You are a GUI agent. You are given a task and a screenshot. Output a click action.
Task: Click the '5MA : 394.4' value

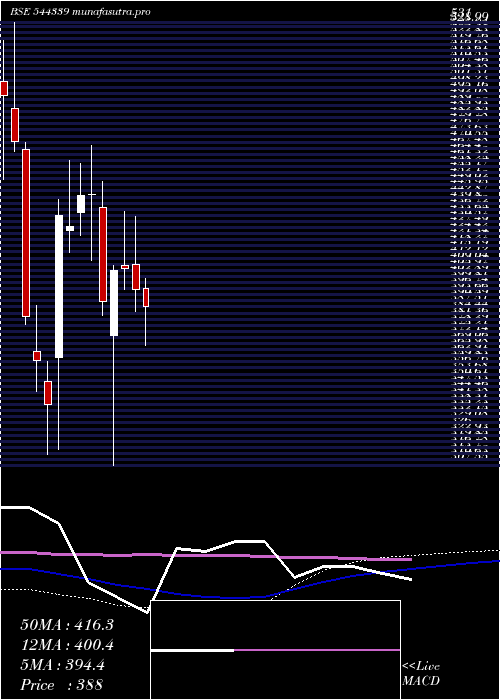point(62,665)
